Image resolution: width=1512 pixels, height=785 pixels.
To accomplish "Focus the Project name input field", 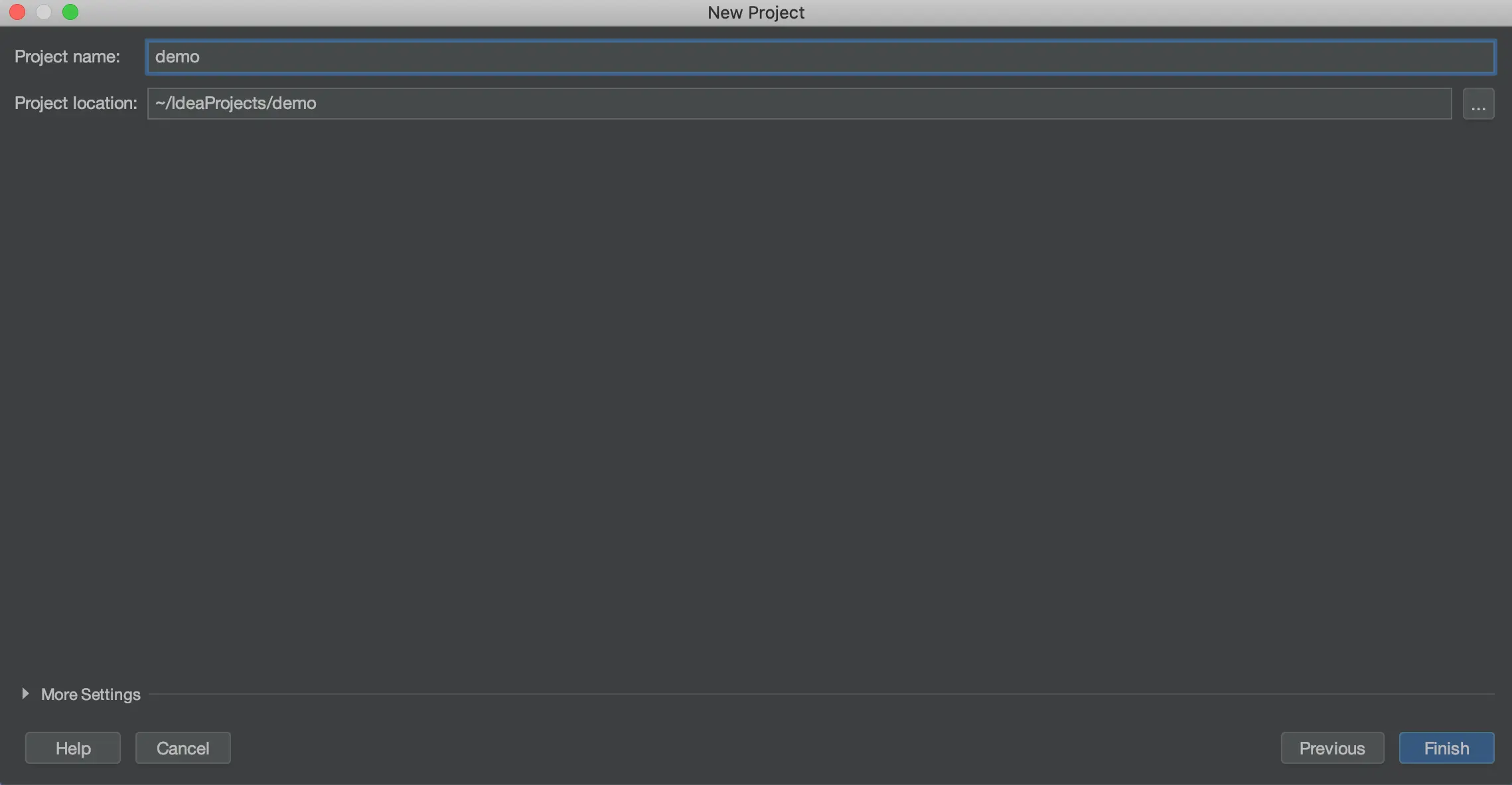I will 820,57.
